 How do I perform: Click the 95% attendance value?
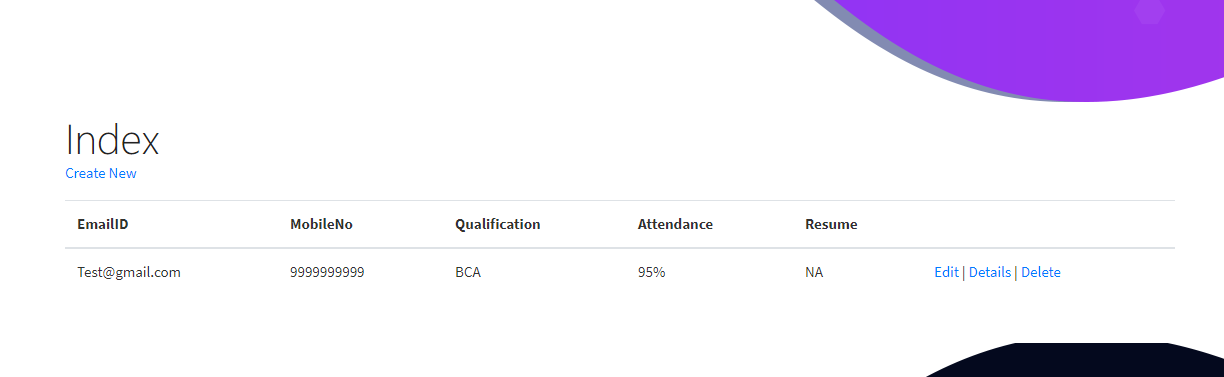coord(651,272)
